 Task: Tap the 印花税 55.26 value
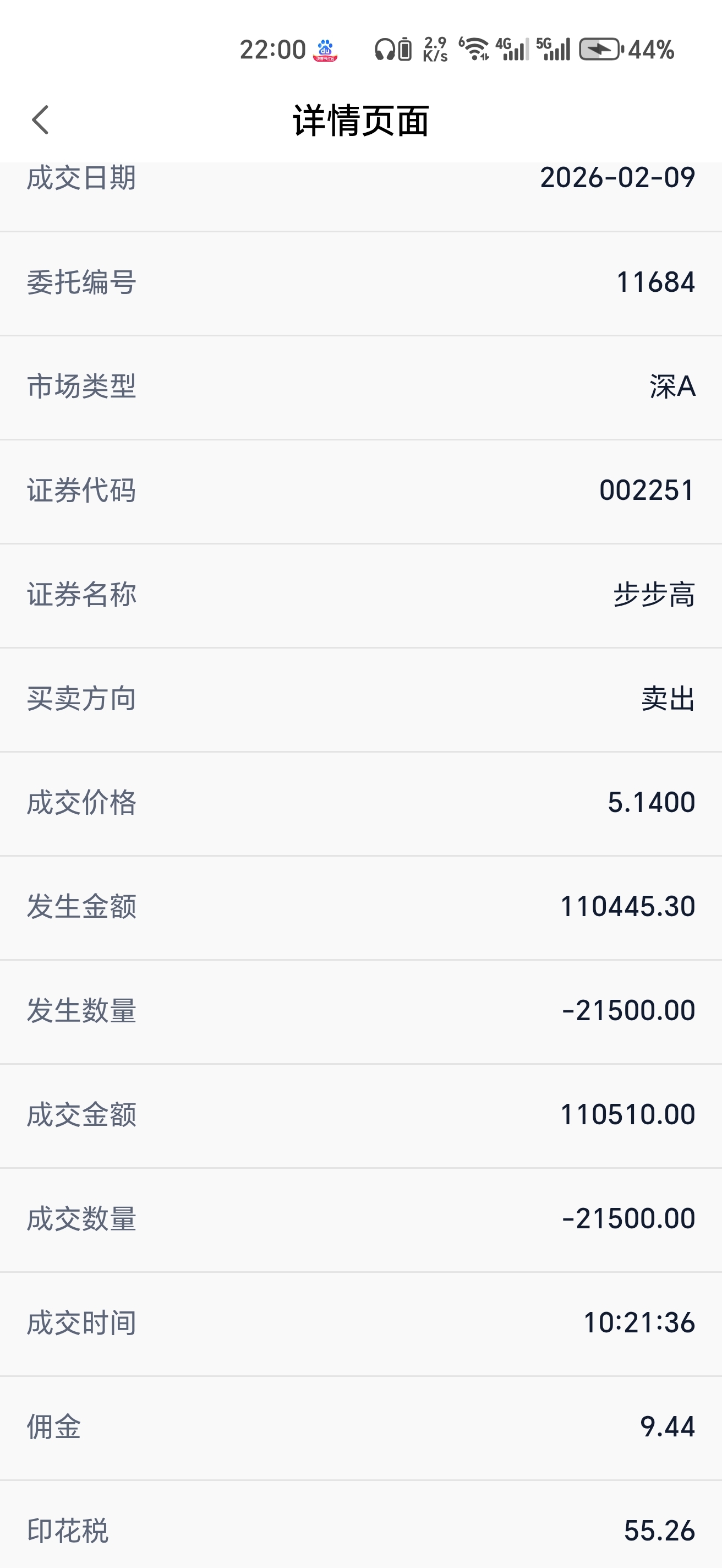click(659, 1531)
